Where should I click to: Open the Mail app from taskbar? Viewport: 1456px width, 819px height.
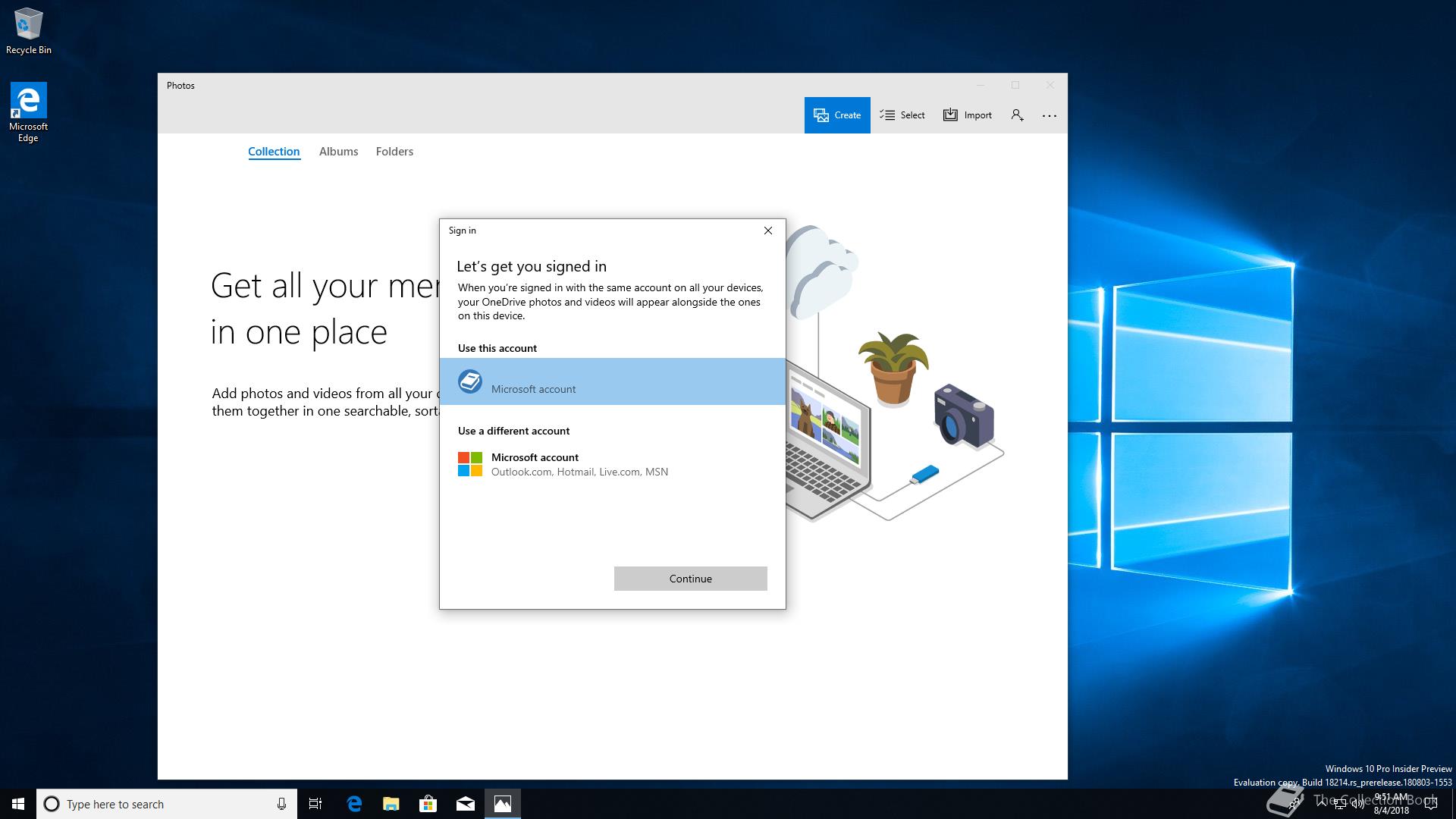coord(466,804)
